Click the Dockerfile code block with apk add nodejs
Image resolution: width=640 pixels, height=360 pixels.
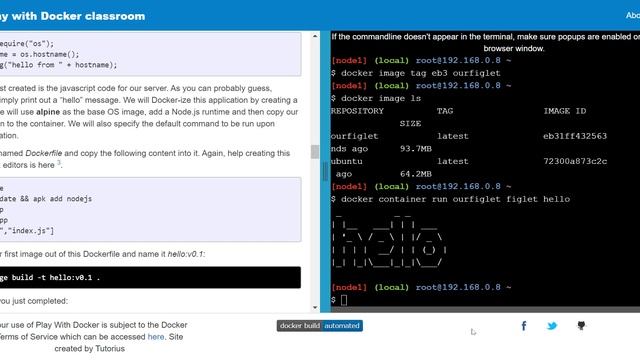[150, 209]
